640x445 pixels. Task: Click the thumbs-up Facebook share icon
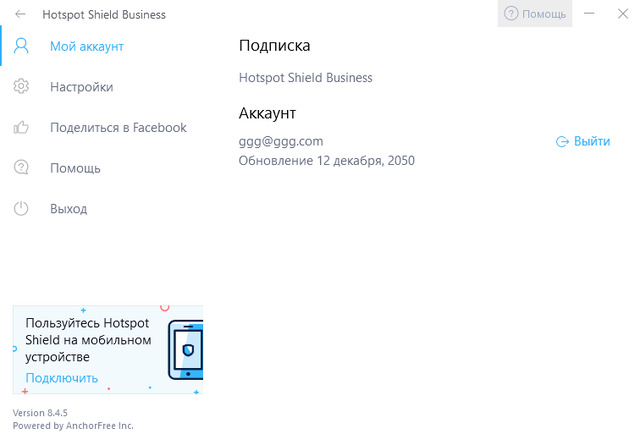pyautogui.click(x=21, y=128)
